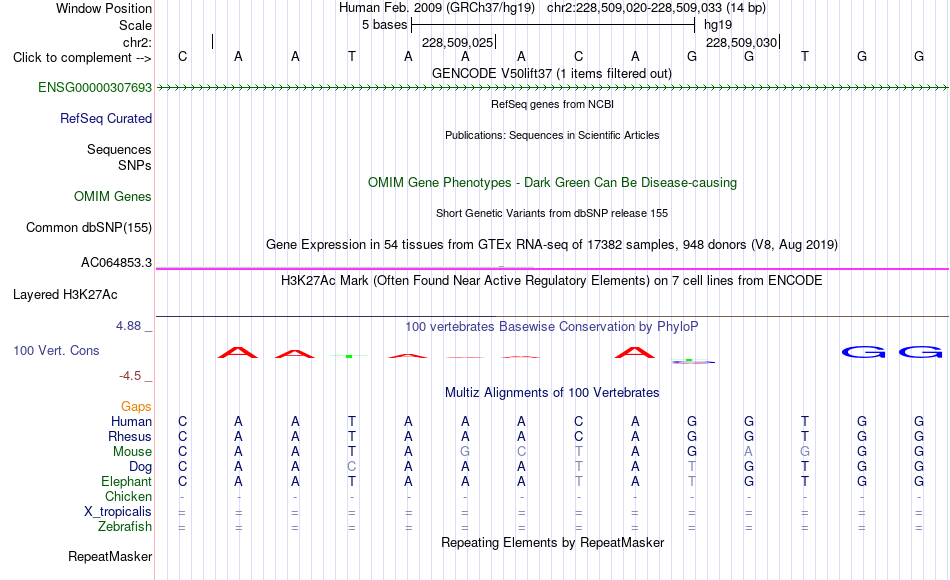Viewport: 950px width, 580px height.
Task: Click the OMIM Genes track label
Action: (113, 196)
